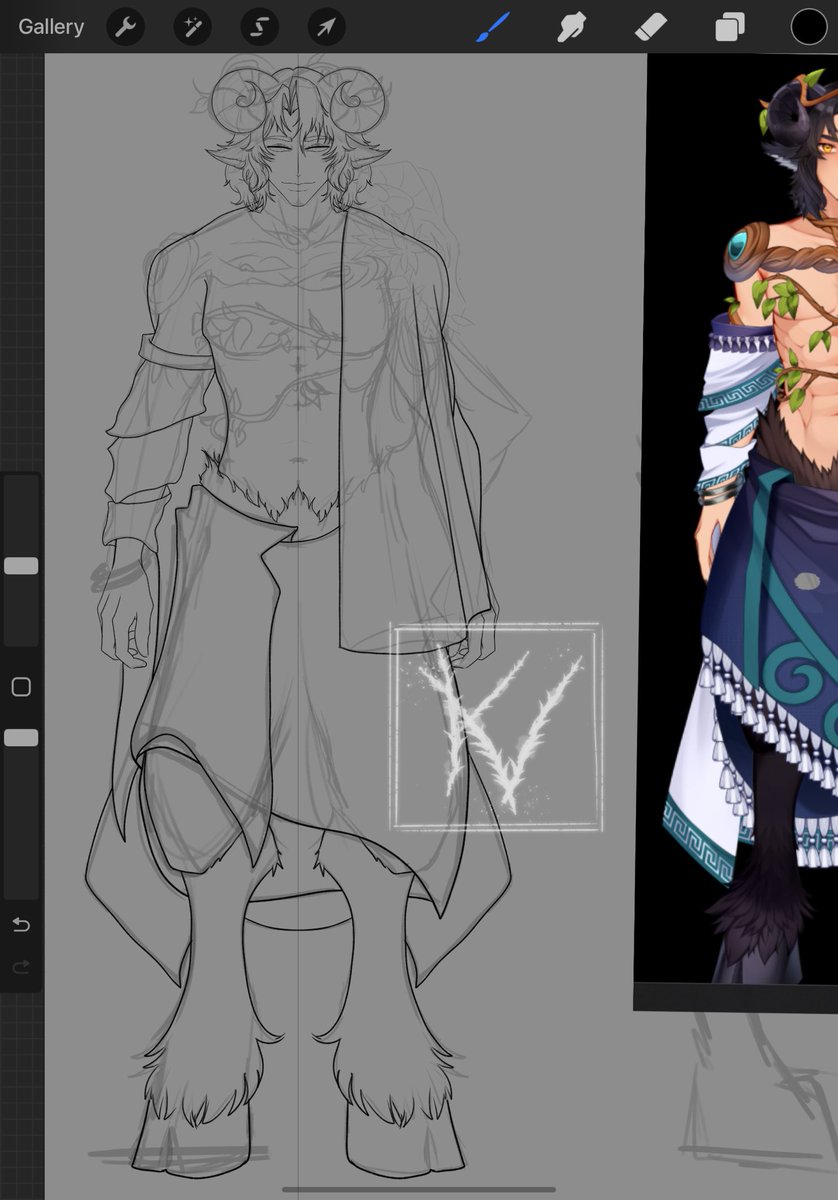Select the Smudge tool
838x1200 pixels.
tap(571, 27)
